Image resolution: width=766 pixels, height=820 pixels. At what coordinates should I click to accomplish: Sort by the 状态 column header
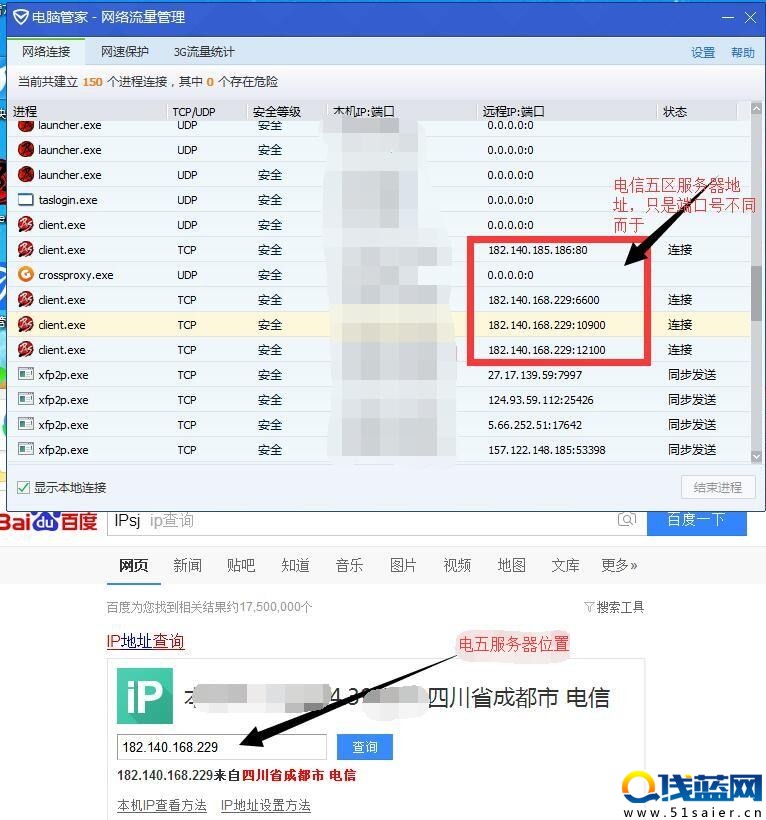click(674, 112)
